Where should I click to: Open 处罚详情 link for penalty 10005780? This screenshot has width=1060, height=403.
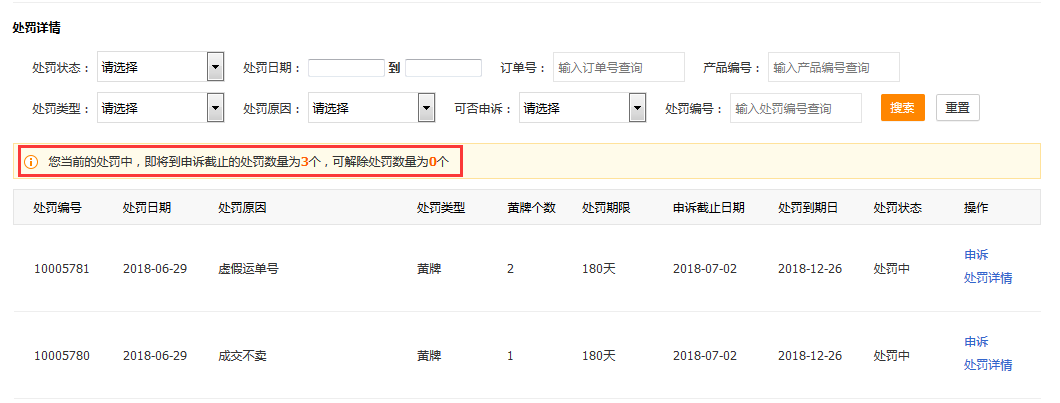(x=988, y=365)
